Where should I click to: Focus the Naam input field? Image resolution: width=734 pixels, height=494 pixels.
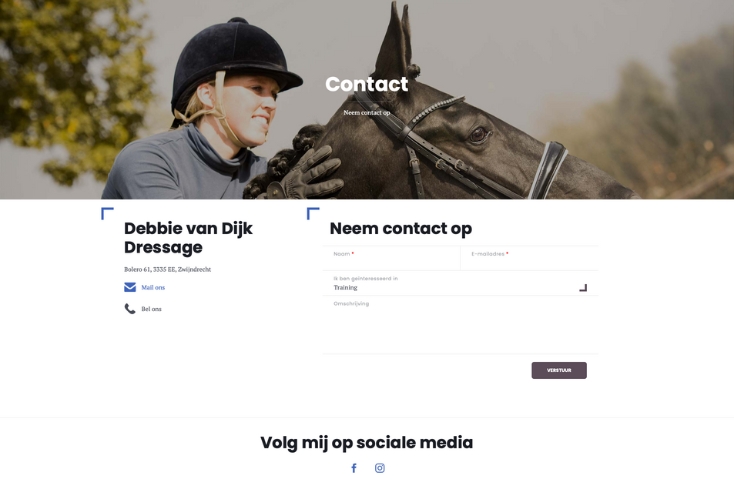(391, 258)
